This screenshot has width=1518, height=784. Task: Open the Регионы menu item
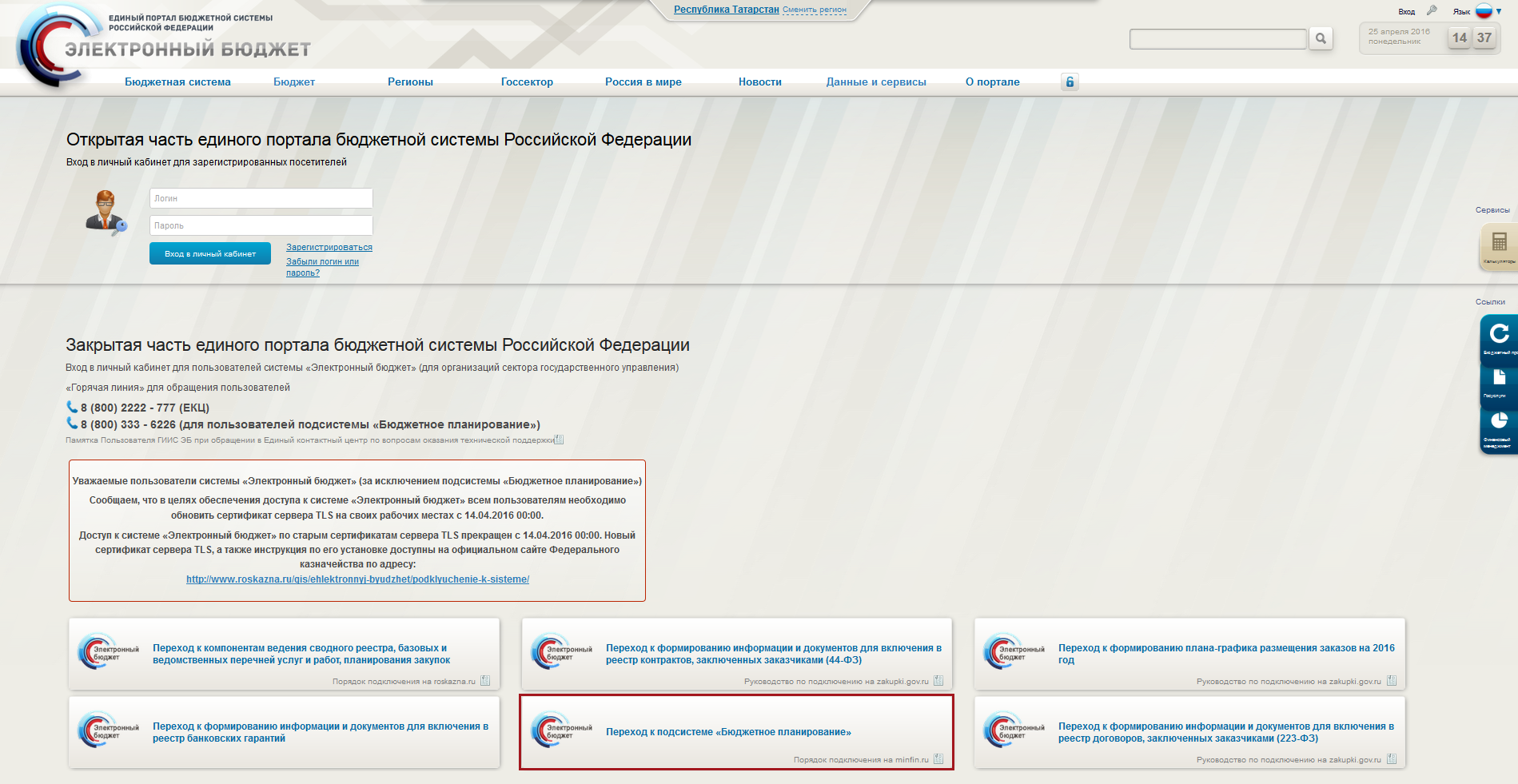click(410, 82)
